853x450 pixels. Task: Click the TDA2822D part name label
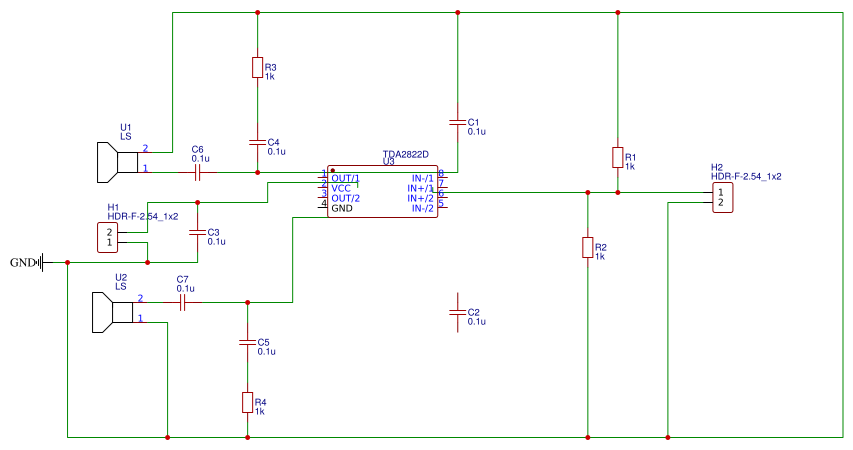click(405, 155)
